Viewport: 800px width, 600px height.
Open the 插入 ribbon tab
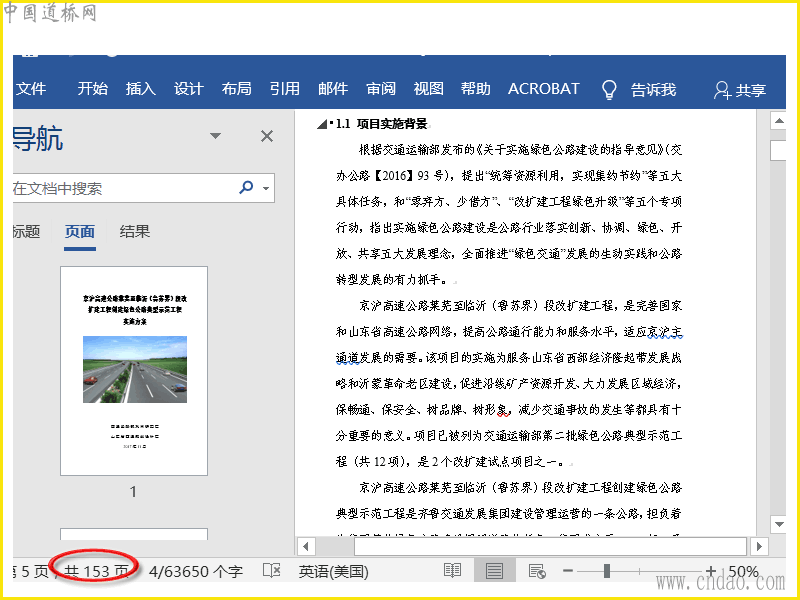pyautogui.click(x=140, y=89)
